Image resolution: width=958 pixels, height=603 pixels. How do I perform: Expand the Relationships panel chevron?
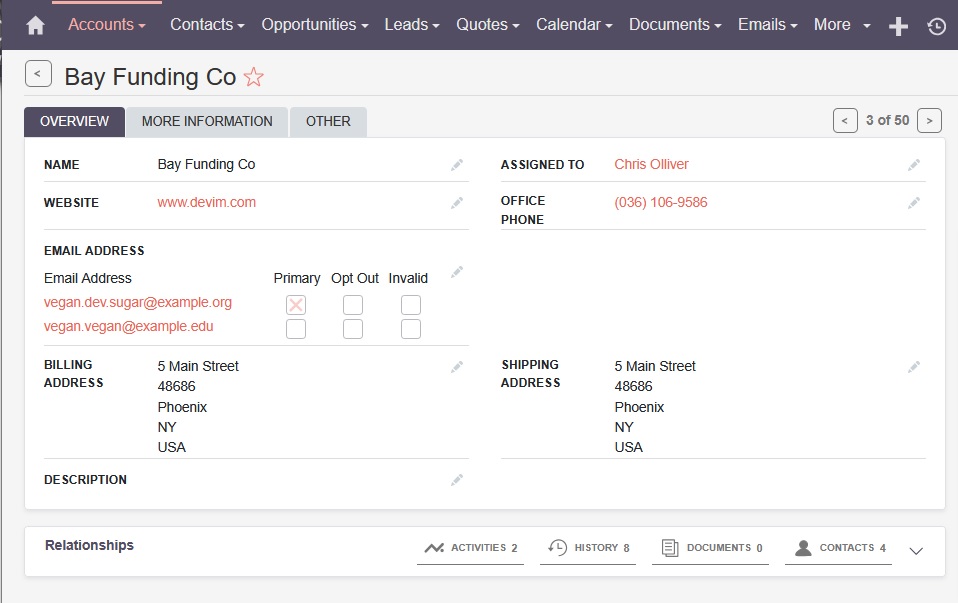[917, 550]
